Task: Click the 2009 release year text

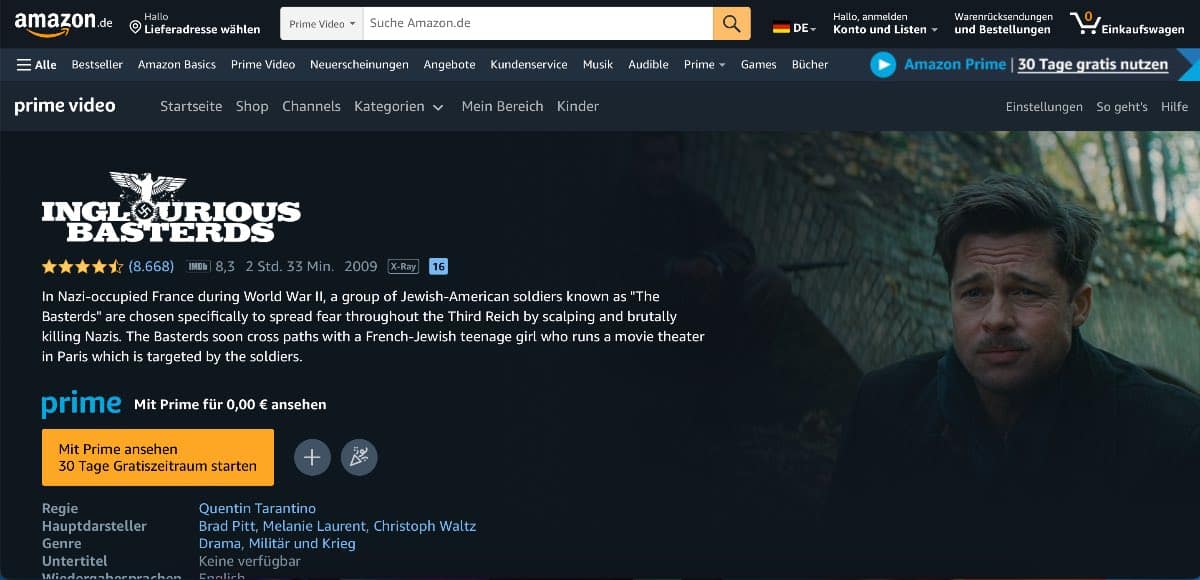Action: pos(361,266)
